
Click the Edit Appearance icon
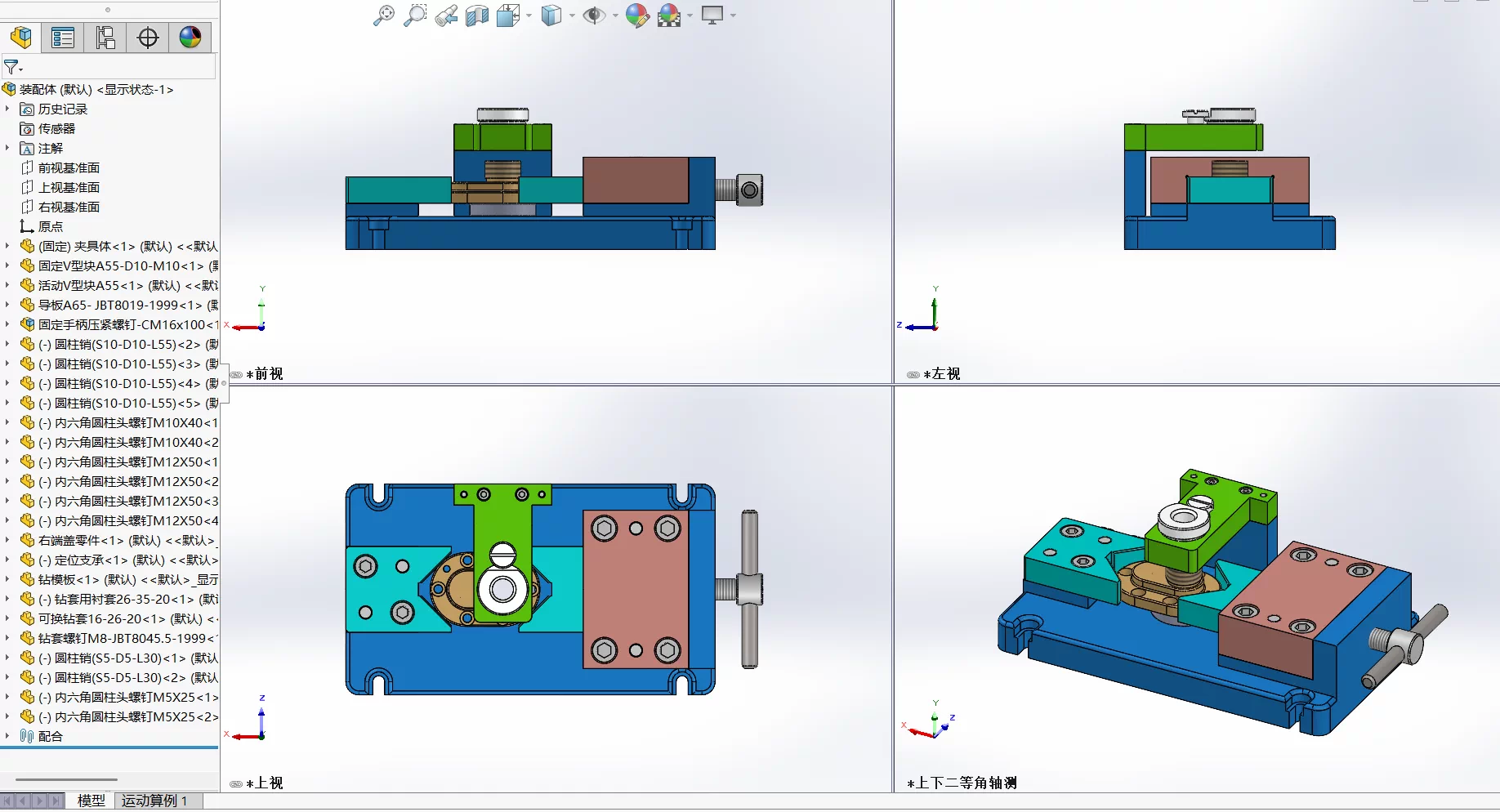[x=637, y=16]
